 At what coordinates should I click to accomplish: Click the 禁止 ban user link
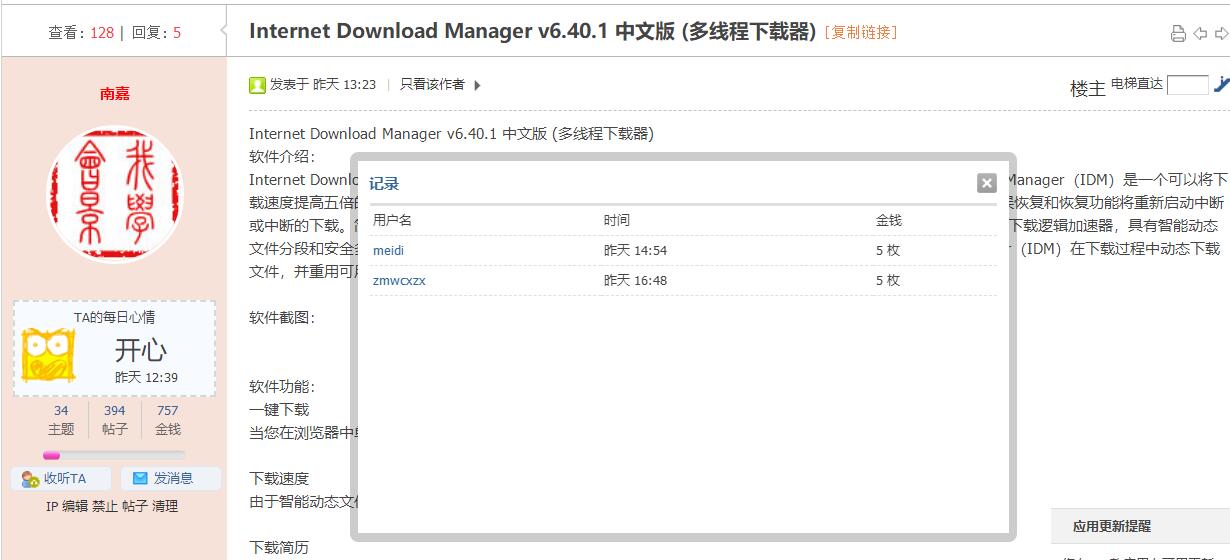tap(105, 506)
